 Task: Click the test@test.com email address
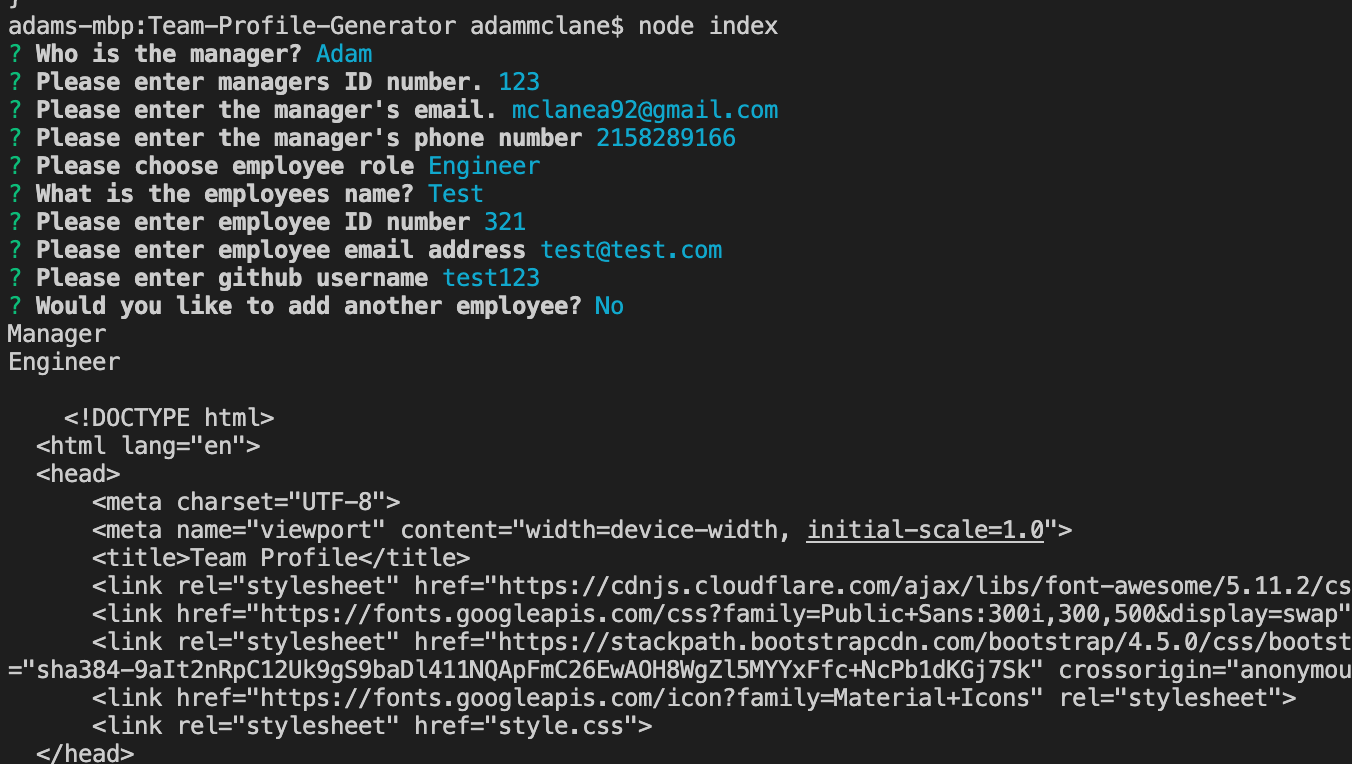click(631, 250)
